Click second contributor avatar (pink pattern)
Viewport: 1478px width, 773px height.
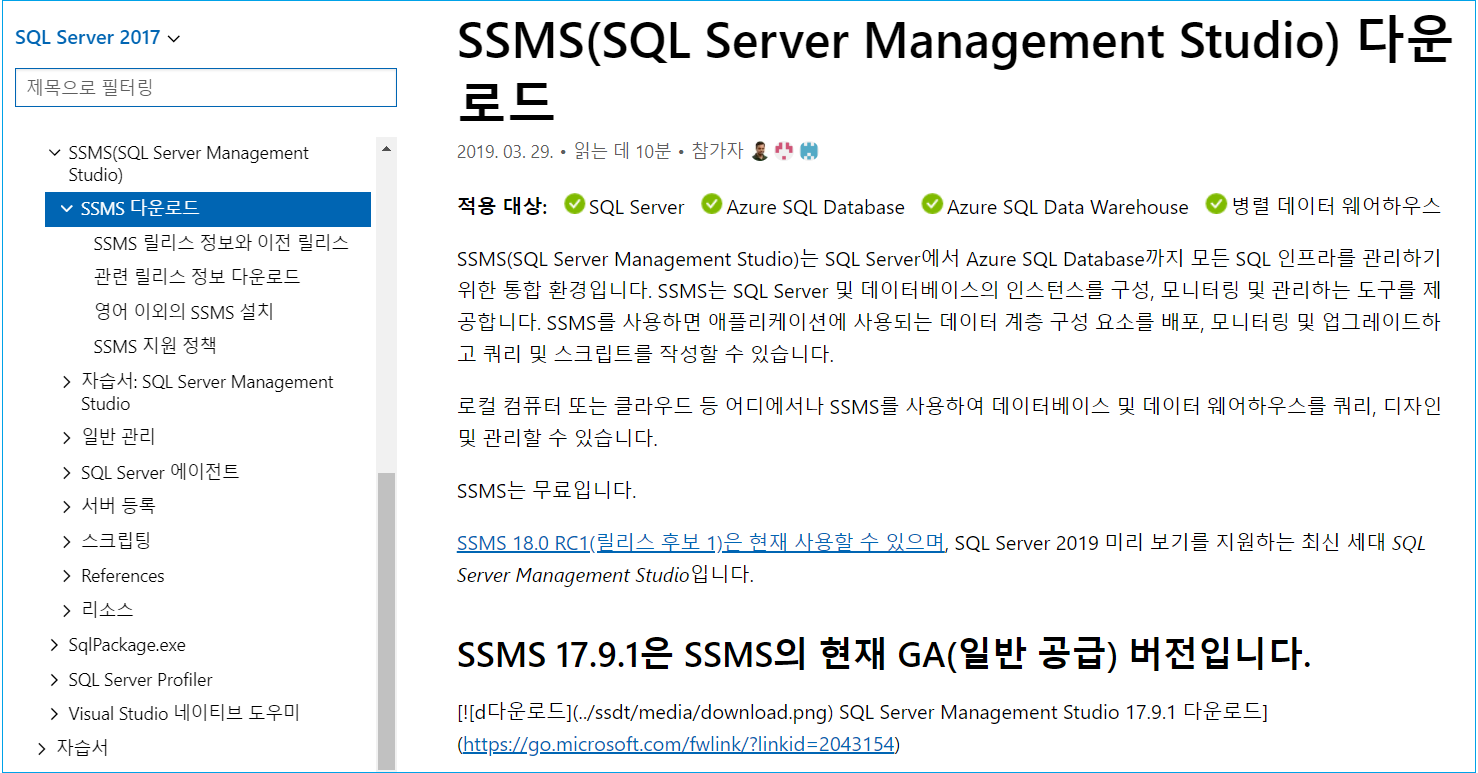(784, 151)
